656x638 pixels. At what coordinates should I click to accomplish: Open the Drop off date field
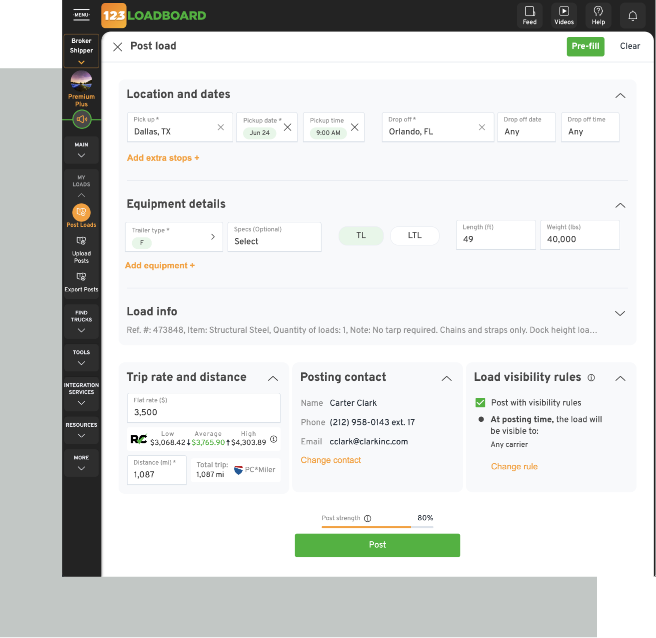coord(526,127)
